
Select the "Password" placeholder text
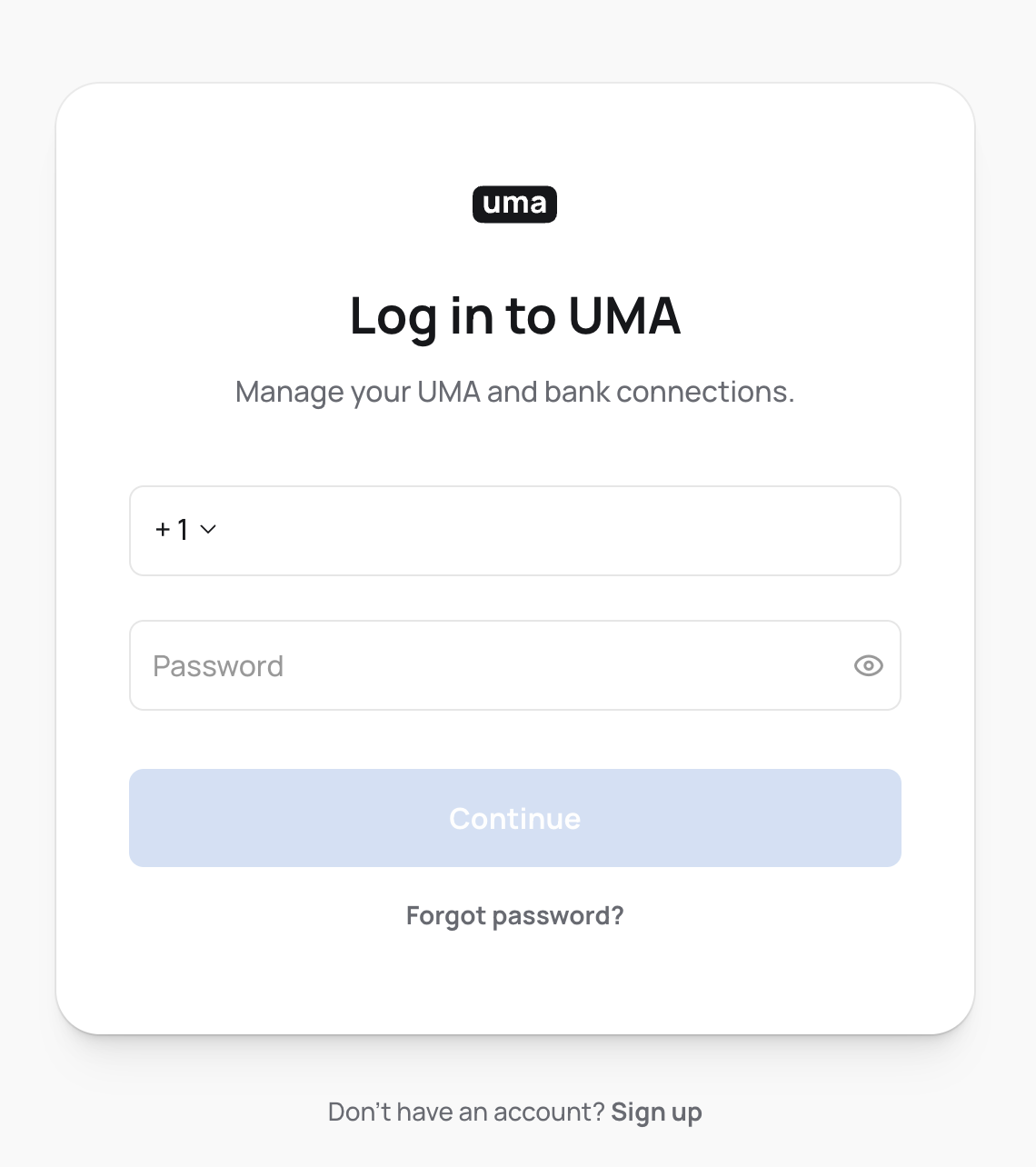[x=218, y=666]
